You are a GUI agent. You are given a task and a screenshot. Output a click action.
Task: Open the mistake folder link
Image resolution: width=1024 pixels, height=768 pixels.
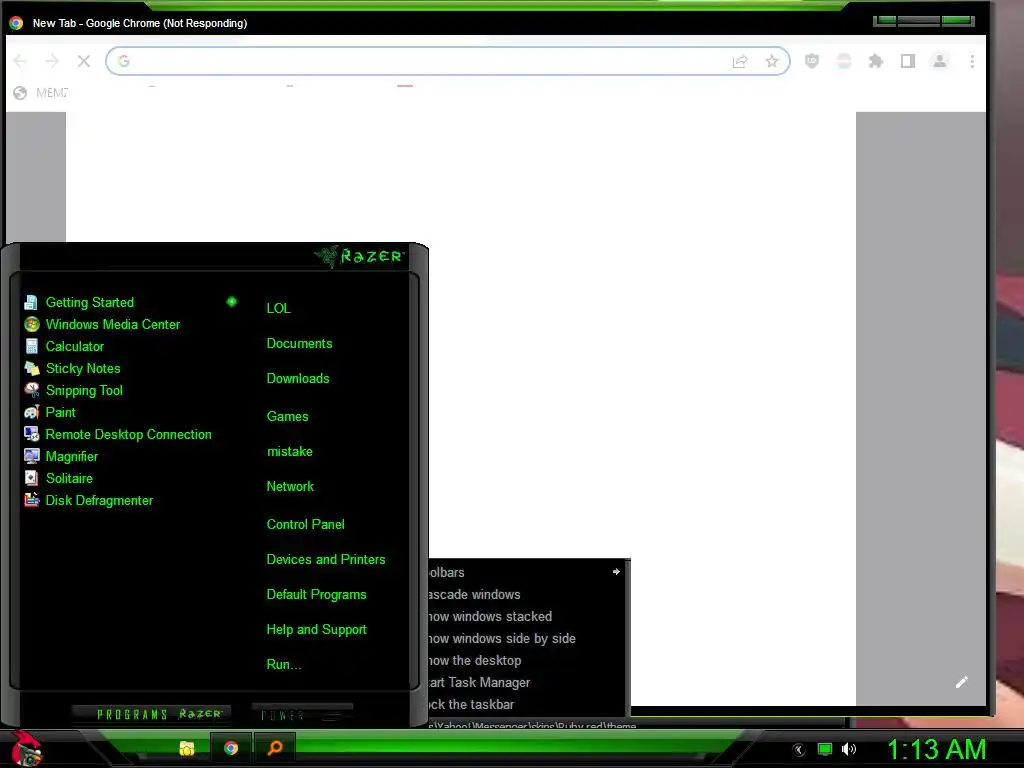pyautogui.click(x=289, y=452)
